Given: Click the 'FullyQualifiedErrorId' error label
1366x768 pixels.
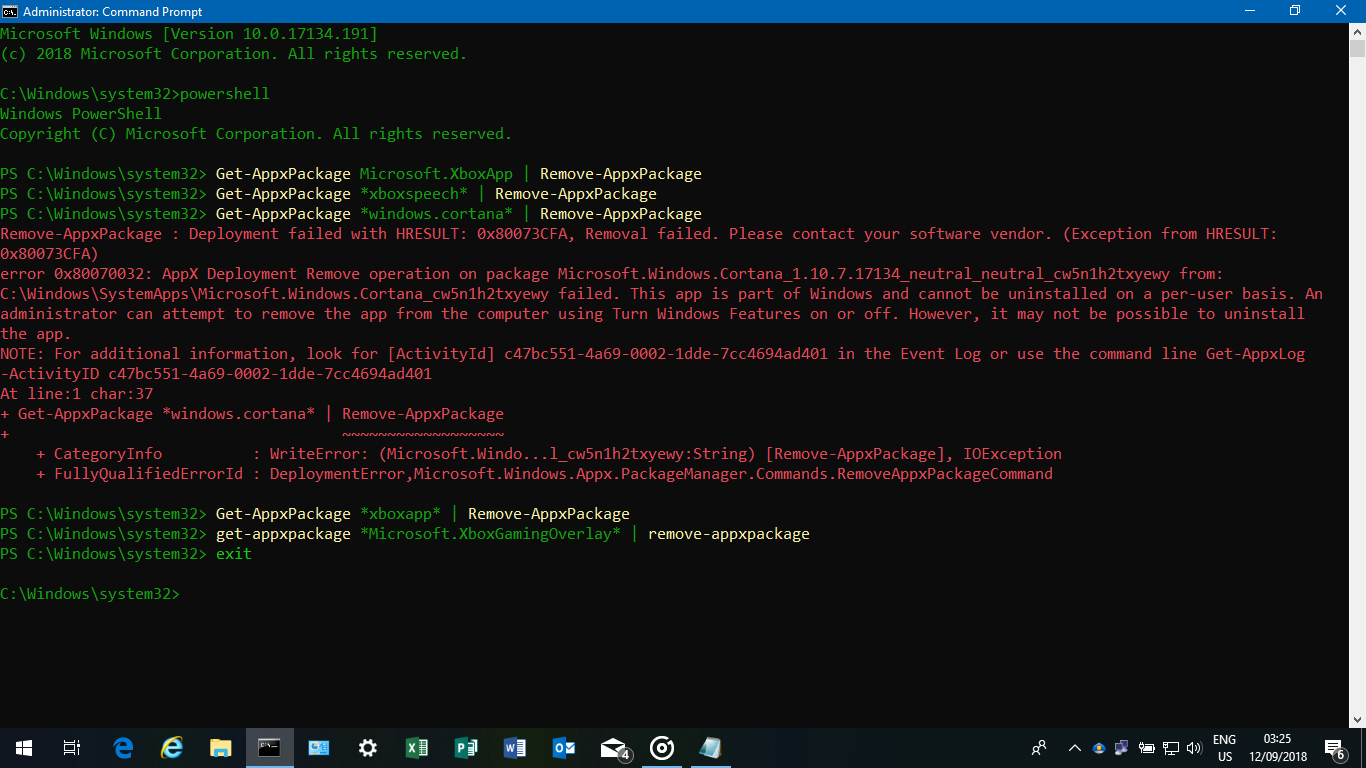Looking at the screenshot, I should 148,474.
